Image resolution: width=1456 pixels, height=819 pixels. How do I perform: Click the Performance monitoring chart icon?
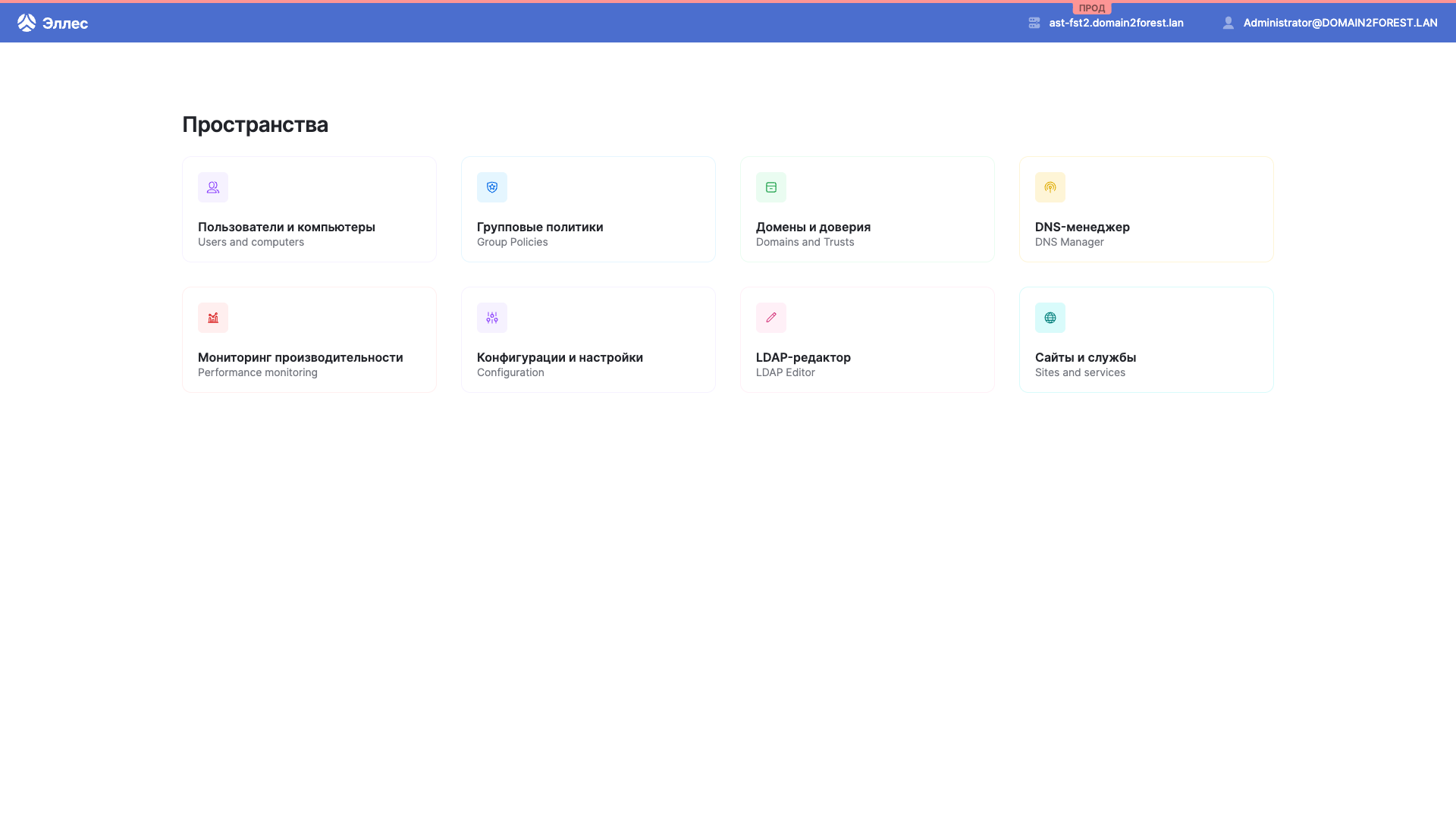click(213, 318)
